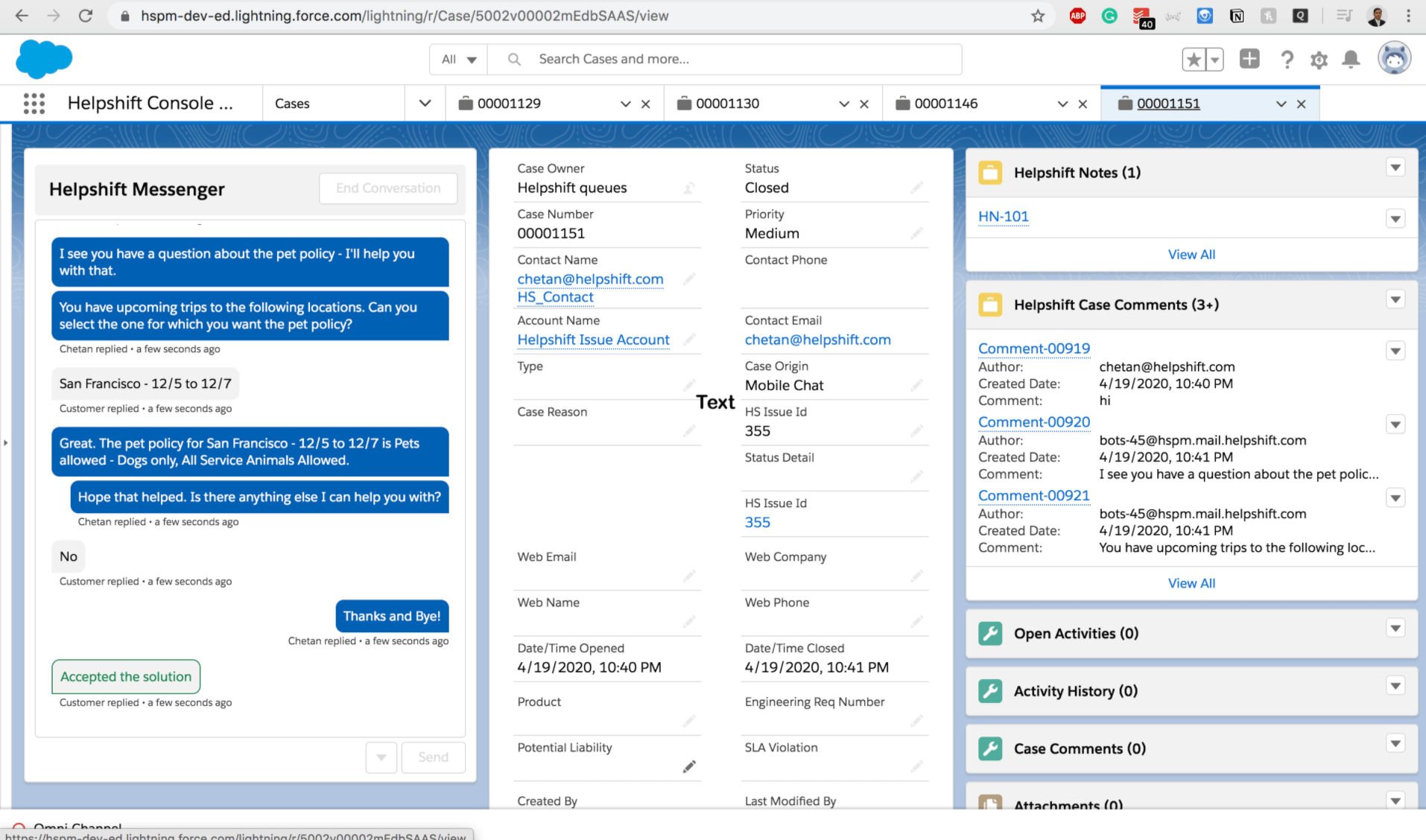
Task: Select the 00001151 case tab
Action: click(x=1167, y=104)
